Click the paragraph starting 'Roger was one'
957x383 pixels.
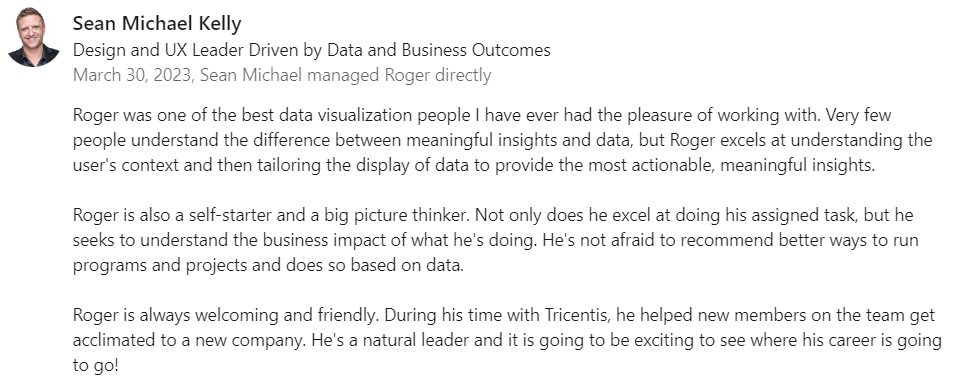point(502,140)
